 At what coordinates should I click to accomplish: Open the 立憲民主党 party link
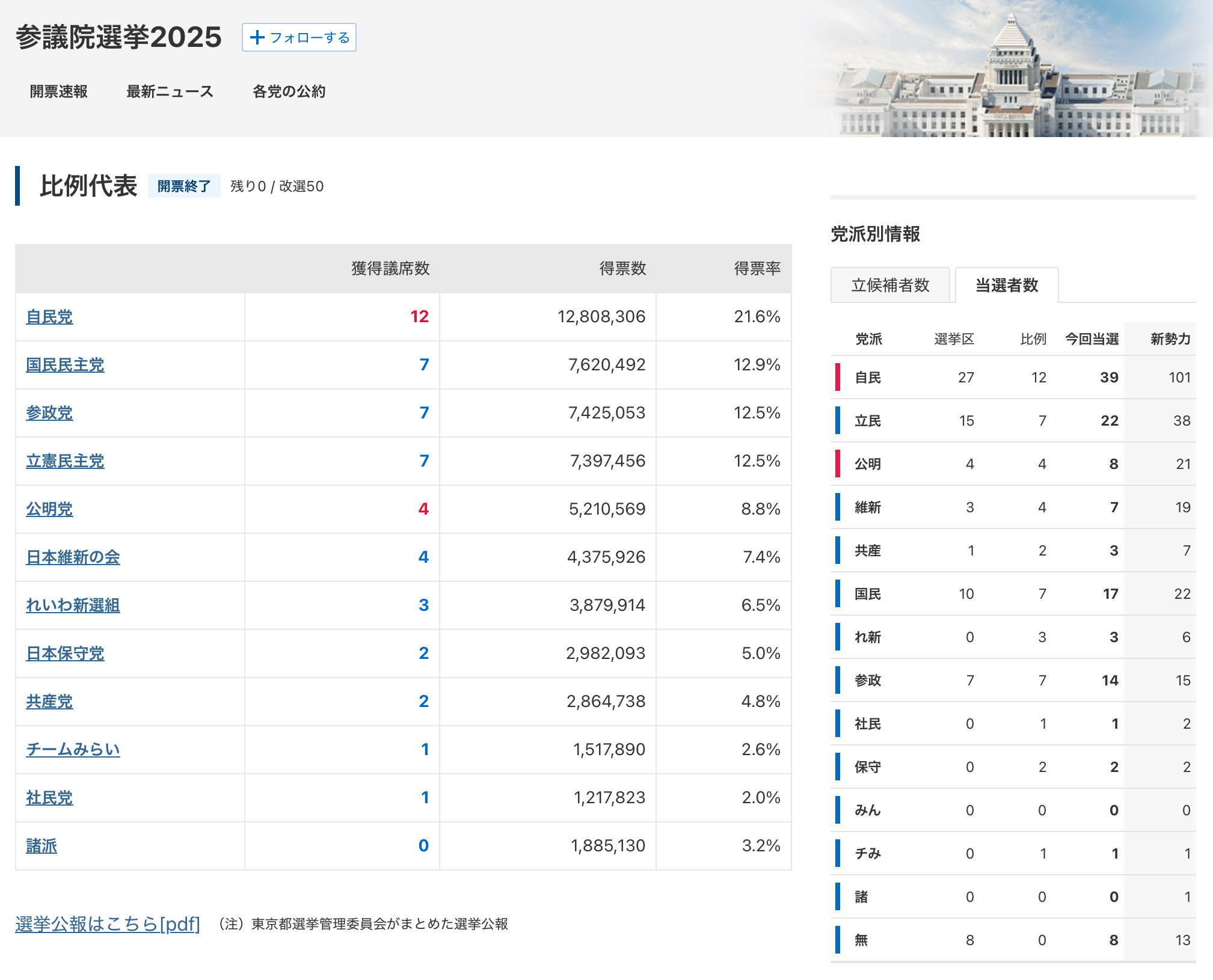click(x=65, y=461)
